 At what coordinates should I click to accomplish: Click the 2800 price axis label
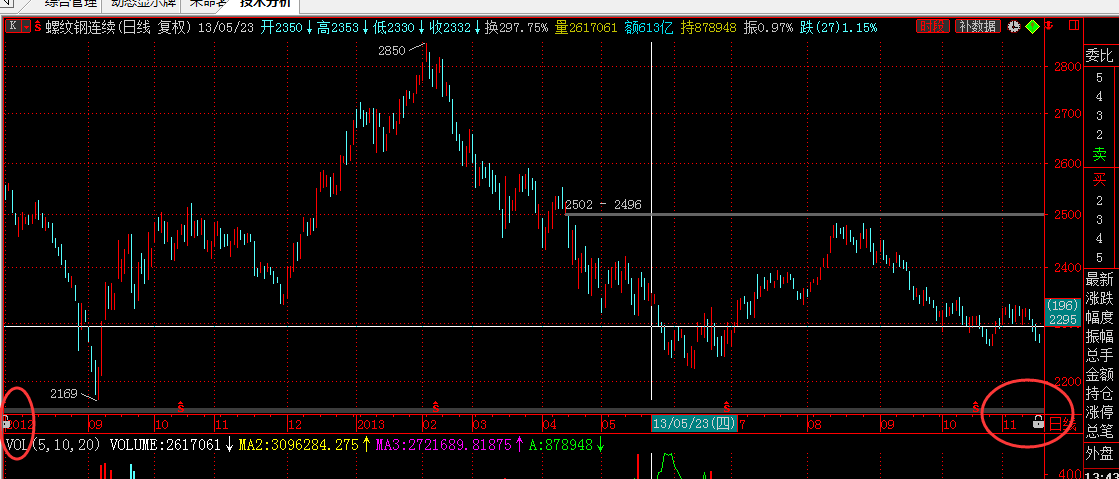tap(1067, 66)
